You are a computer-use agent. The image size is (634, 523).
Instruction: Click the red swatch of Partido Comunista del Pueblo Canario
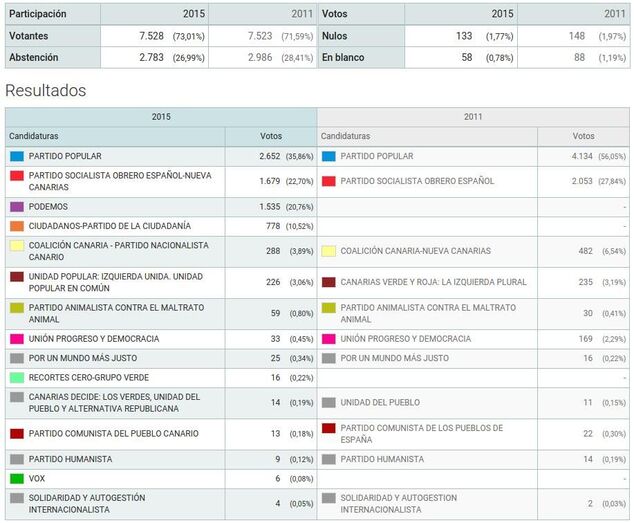pyautogui.click(x=17, y=434)
